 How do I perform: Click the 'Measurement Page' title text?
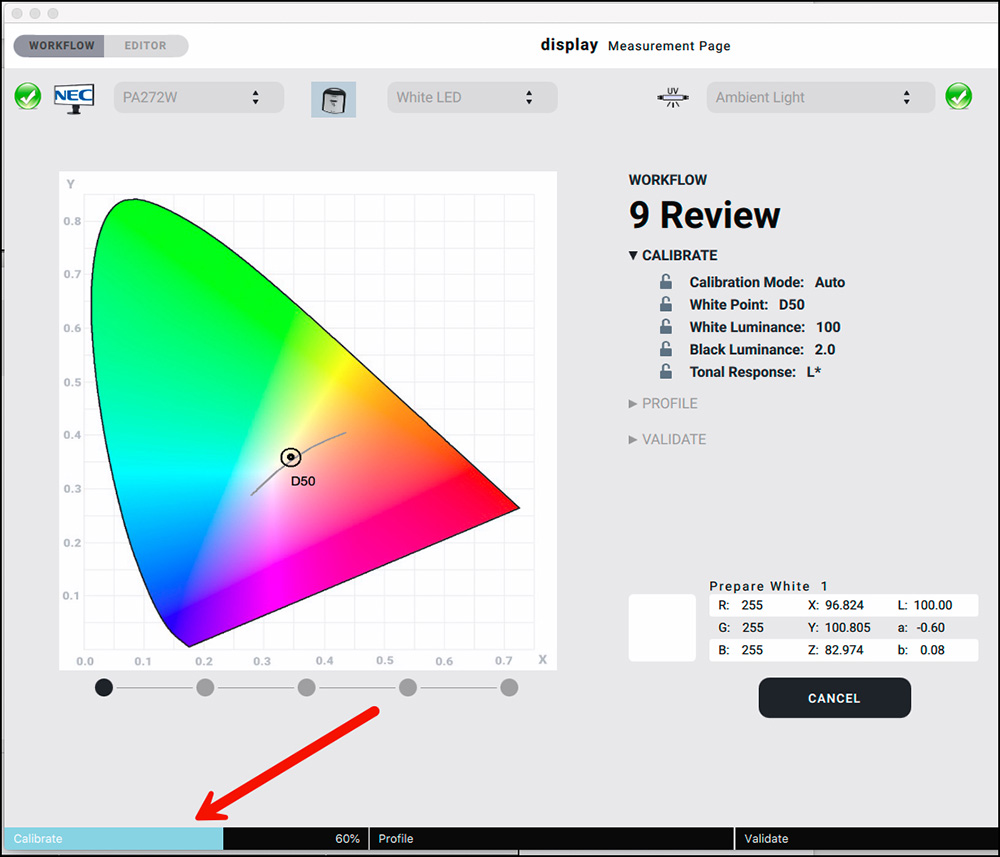click(669, 46)
